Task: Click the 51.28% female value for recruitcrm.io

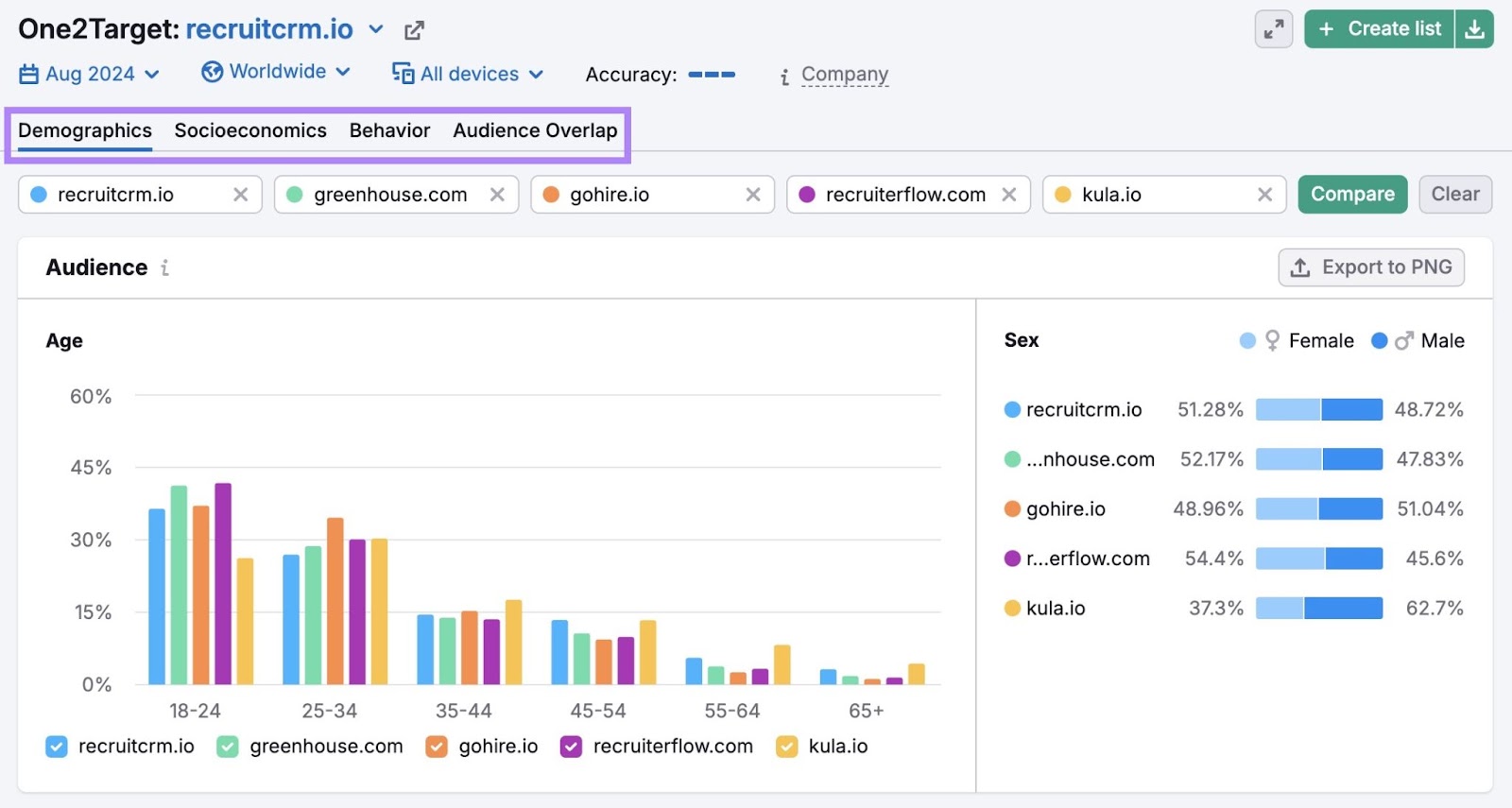Action: pyautogui.click(x=1211, y=409)
